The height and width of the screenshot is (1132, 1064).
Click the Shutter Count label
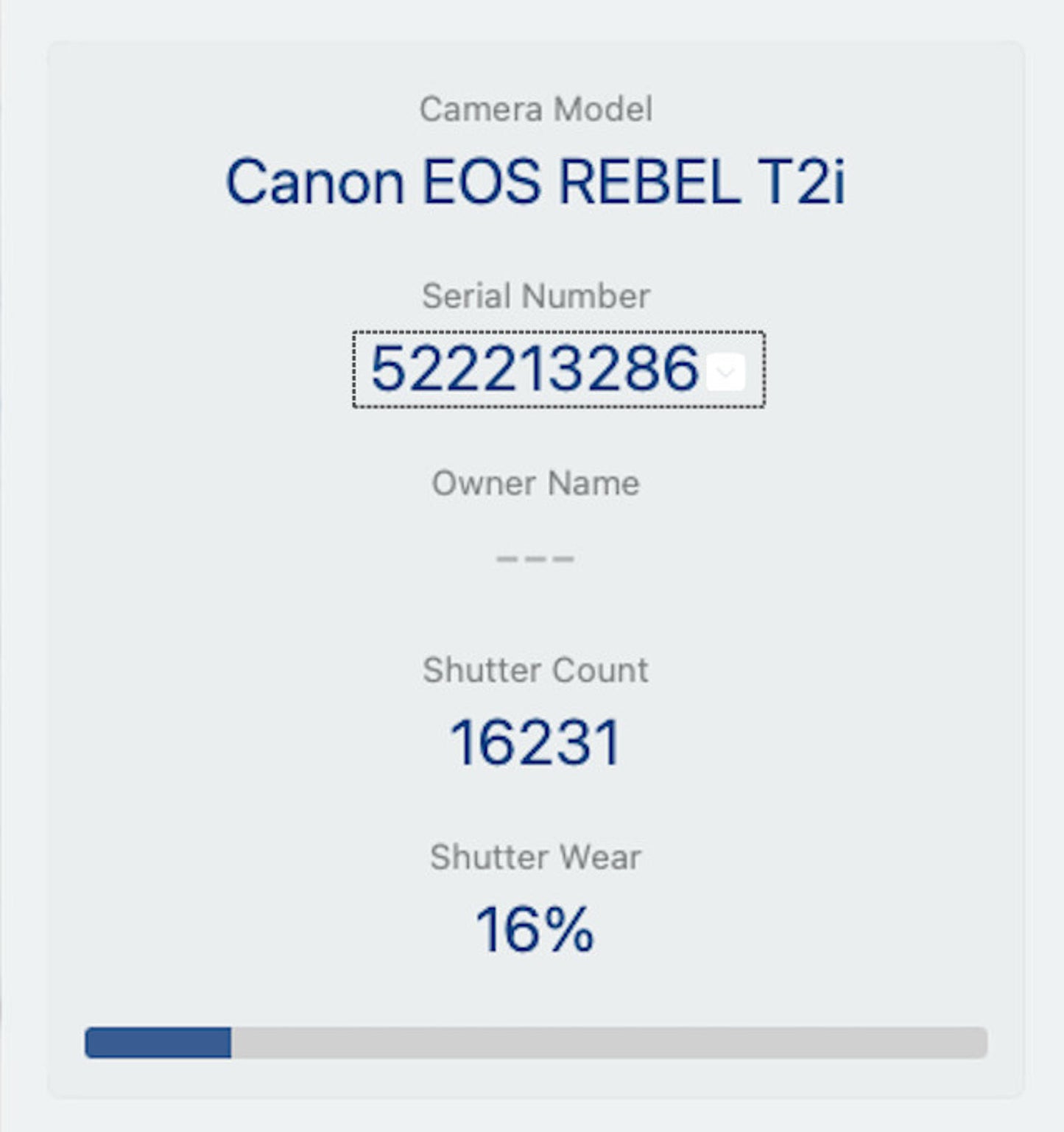(x=535, y=670)
